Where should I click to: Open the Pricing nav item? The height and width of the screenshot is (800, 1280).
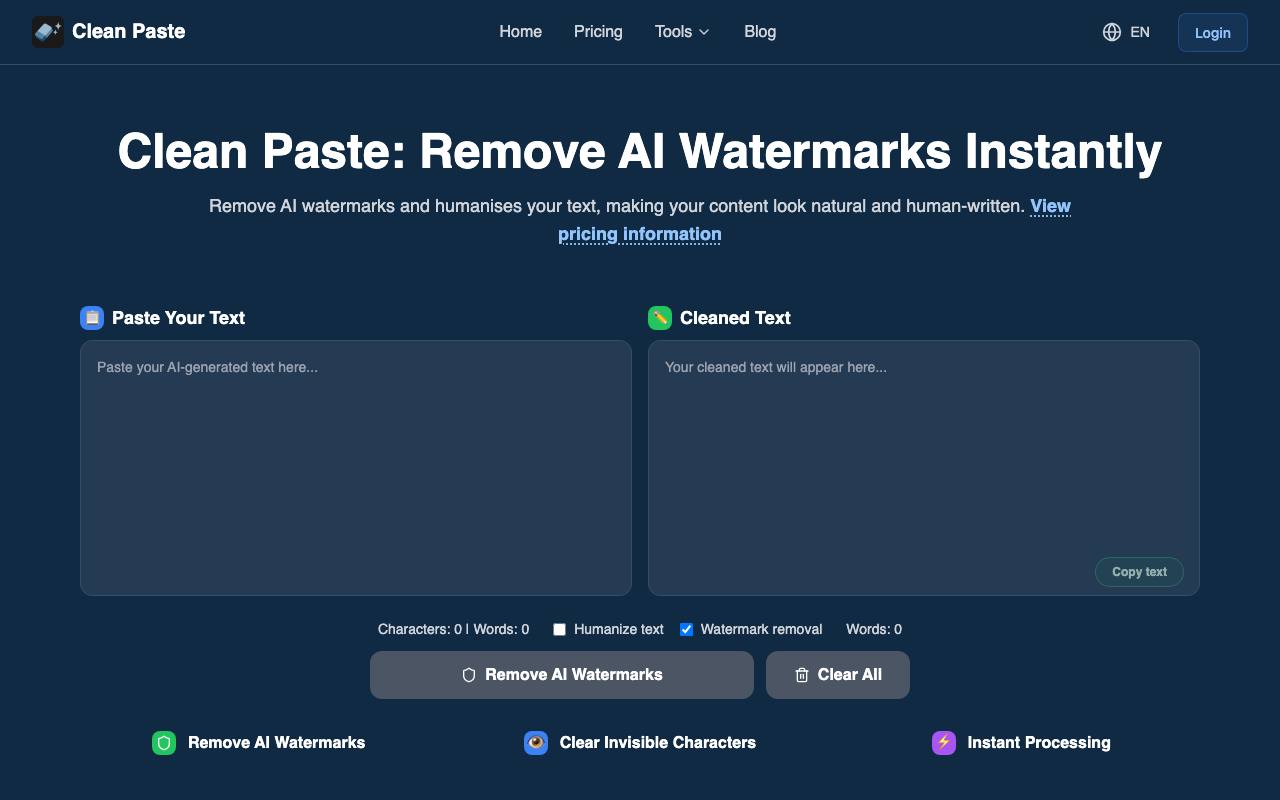click(x=598, y=32)
